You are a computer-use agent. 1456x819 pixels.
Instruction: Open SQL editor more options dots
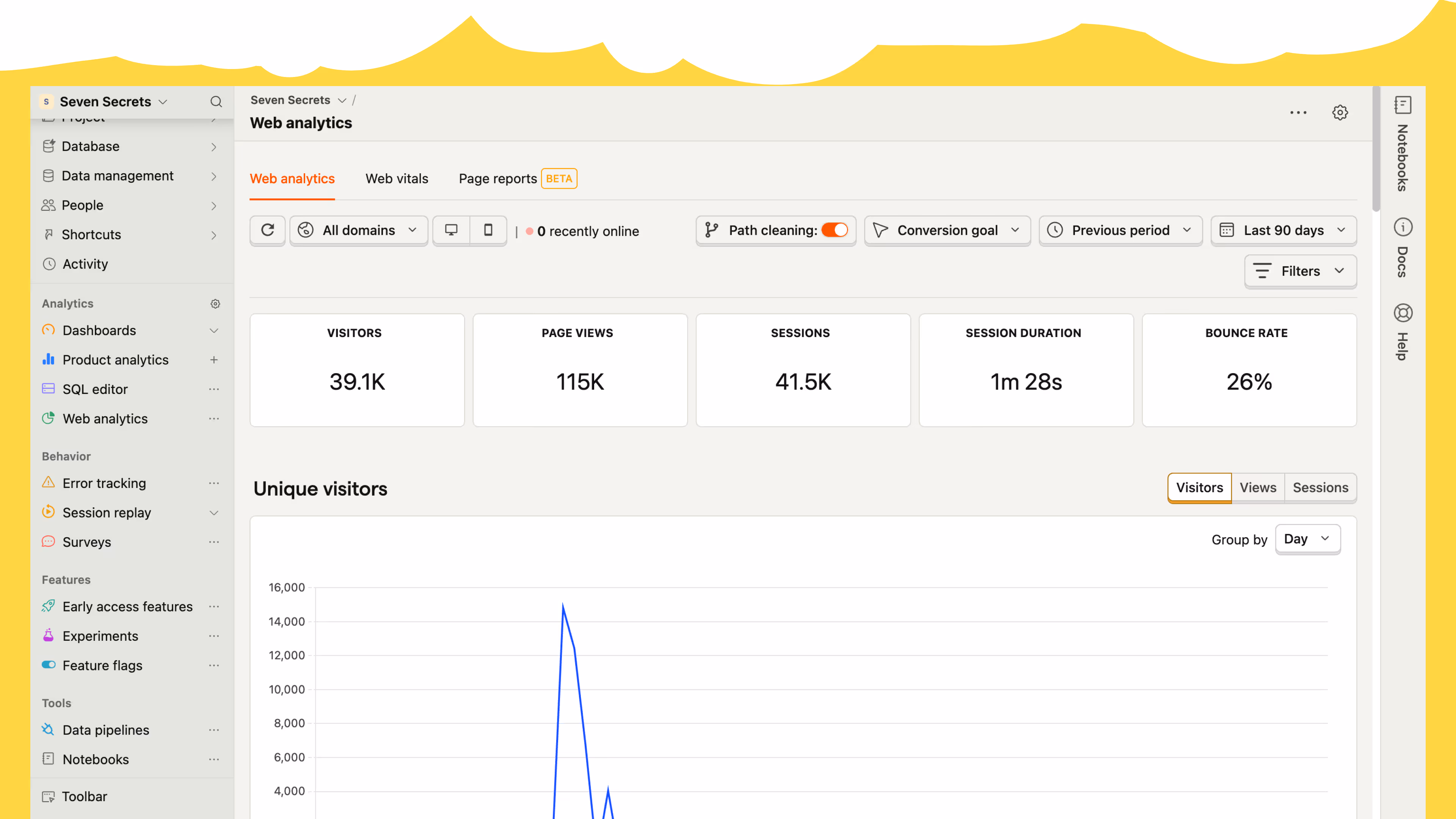pyautogui.click(x=213, y=389)
